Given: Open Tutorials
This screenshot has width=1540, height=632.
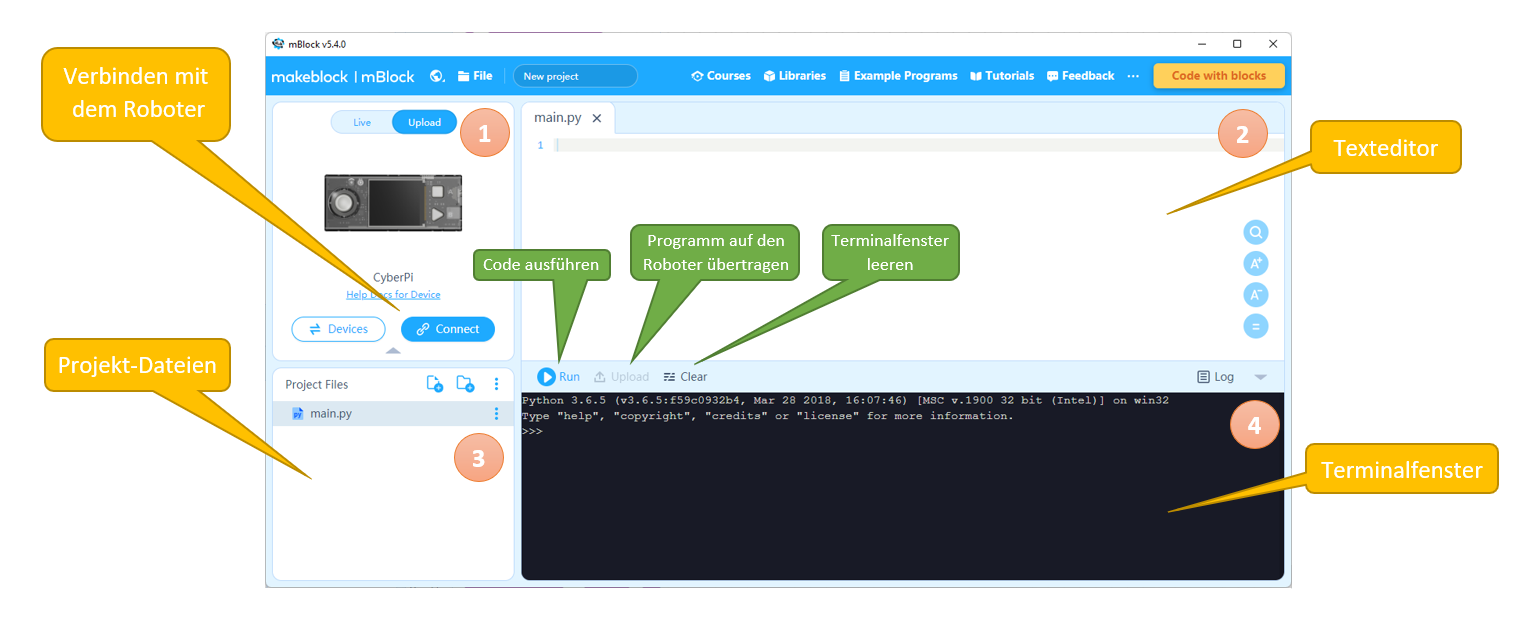Looking at the screenshot, I should pos(1002,76).
